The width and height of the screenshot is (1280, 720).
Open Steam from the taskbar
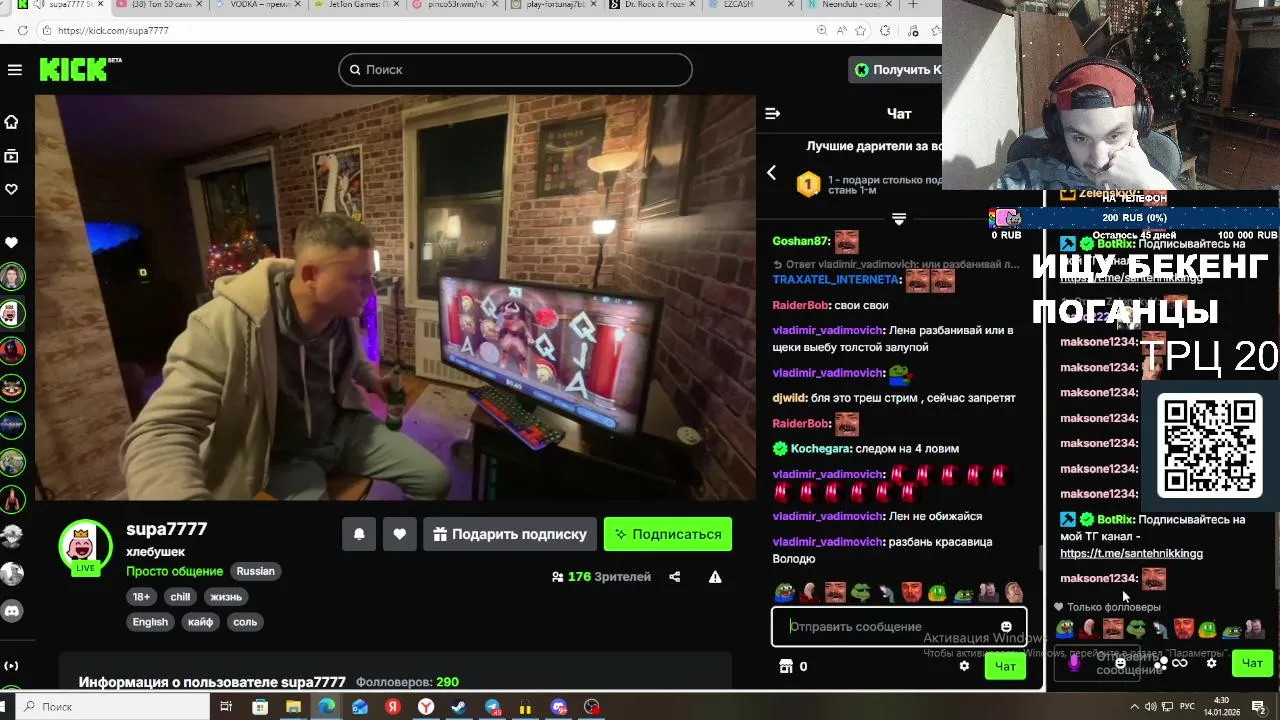point(459,707)
